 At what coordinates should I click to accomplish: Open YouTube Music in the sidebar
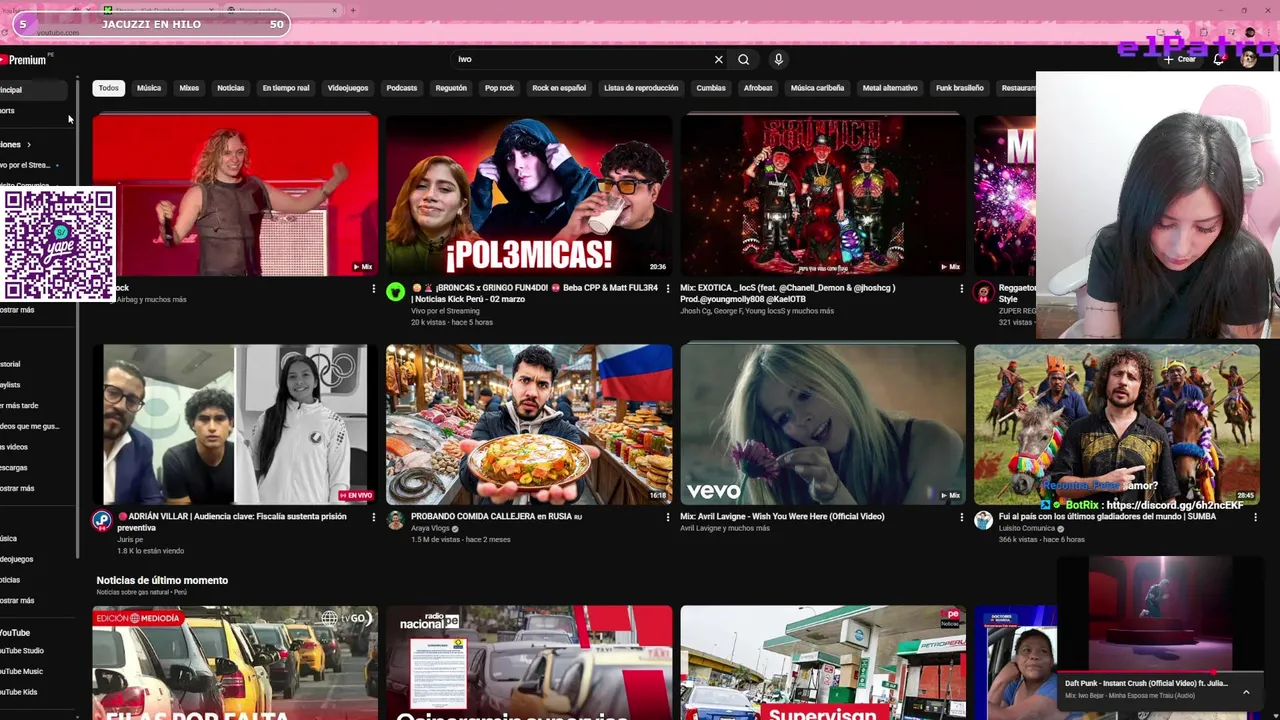point(33,672)
